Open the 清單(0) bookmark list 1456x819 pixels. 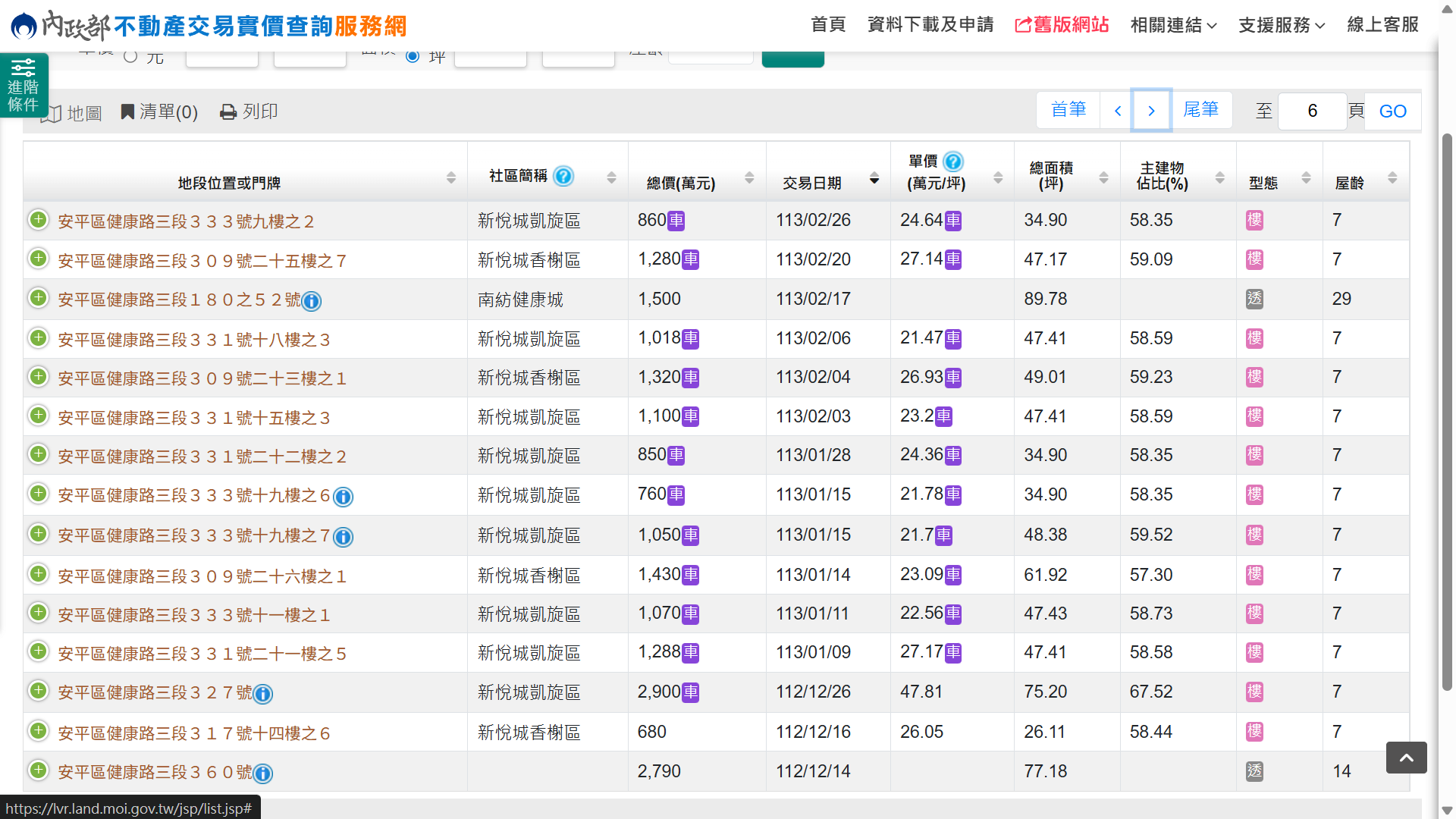[159, 112]
